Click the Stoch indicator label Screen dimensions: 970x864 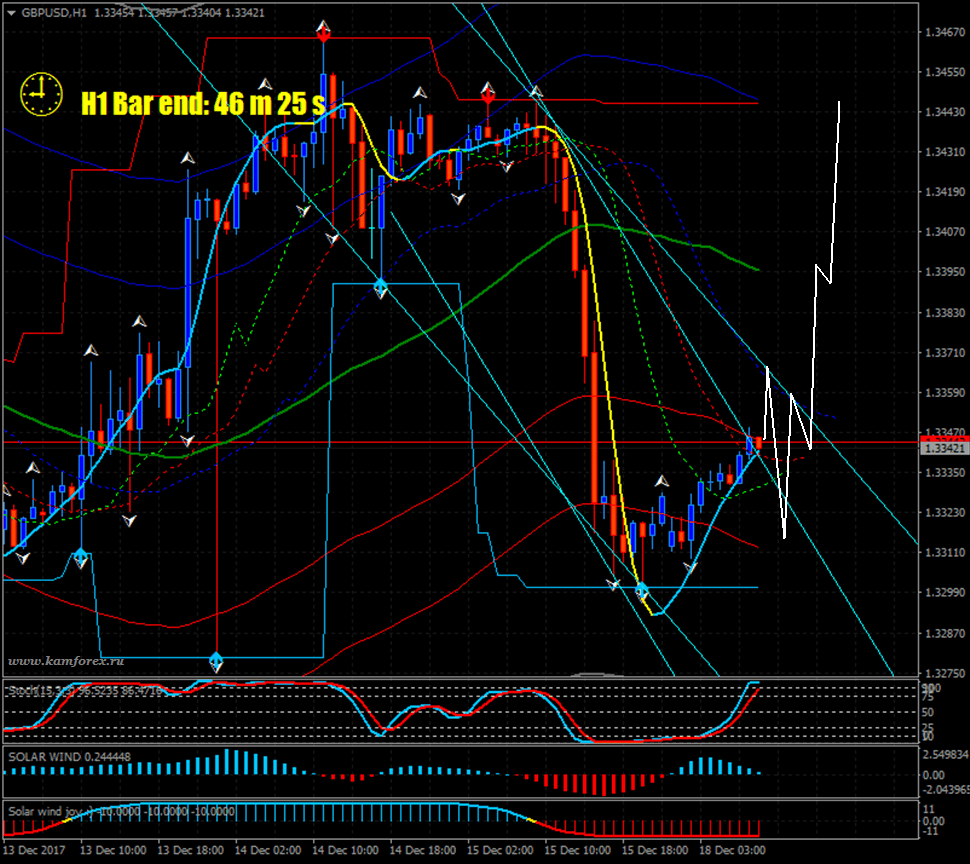pos(84,690)
